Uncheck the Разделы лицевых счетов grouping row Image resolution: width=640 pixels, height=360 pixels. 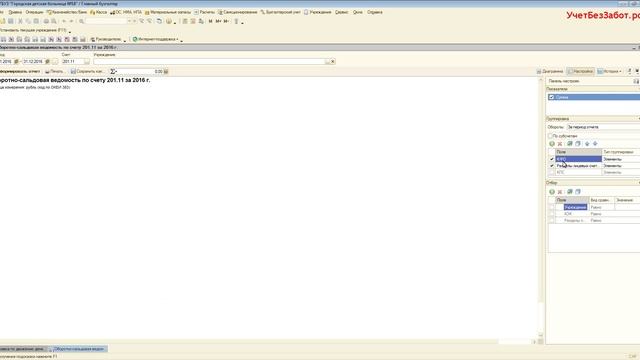pos(551,166)
